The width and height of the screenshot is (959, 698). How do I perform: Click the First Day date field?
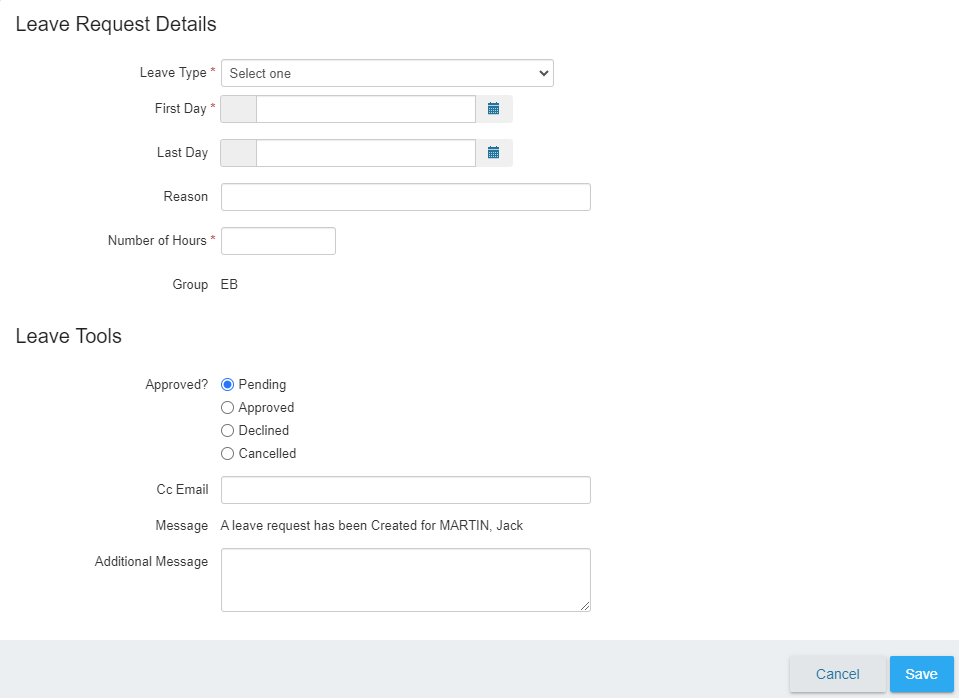366,109
